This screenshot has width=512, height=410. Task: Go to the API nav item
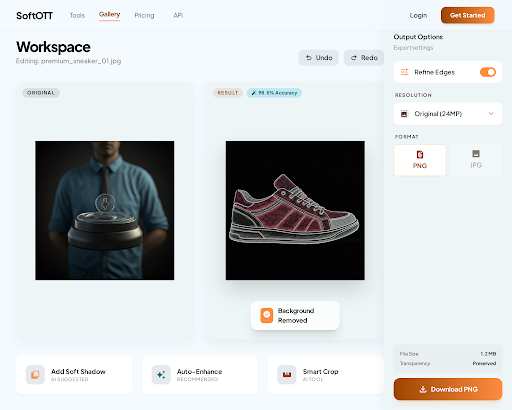178,15
